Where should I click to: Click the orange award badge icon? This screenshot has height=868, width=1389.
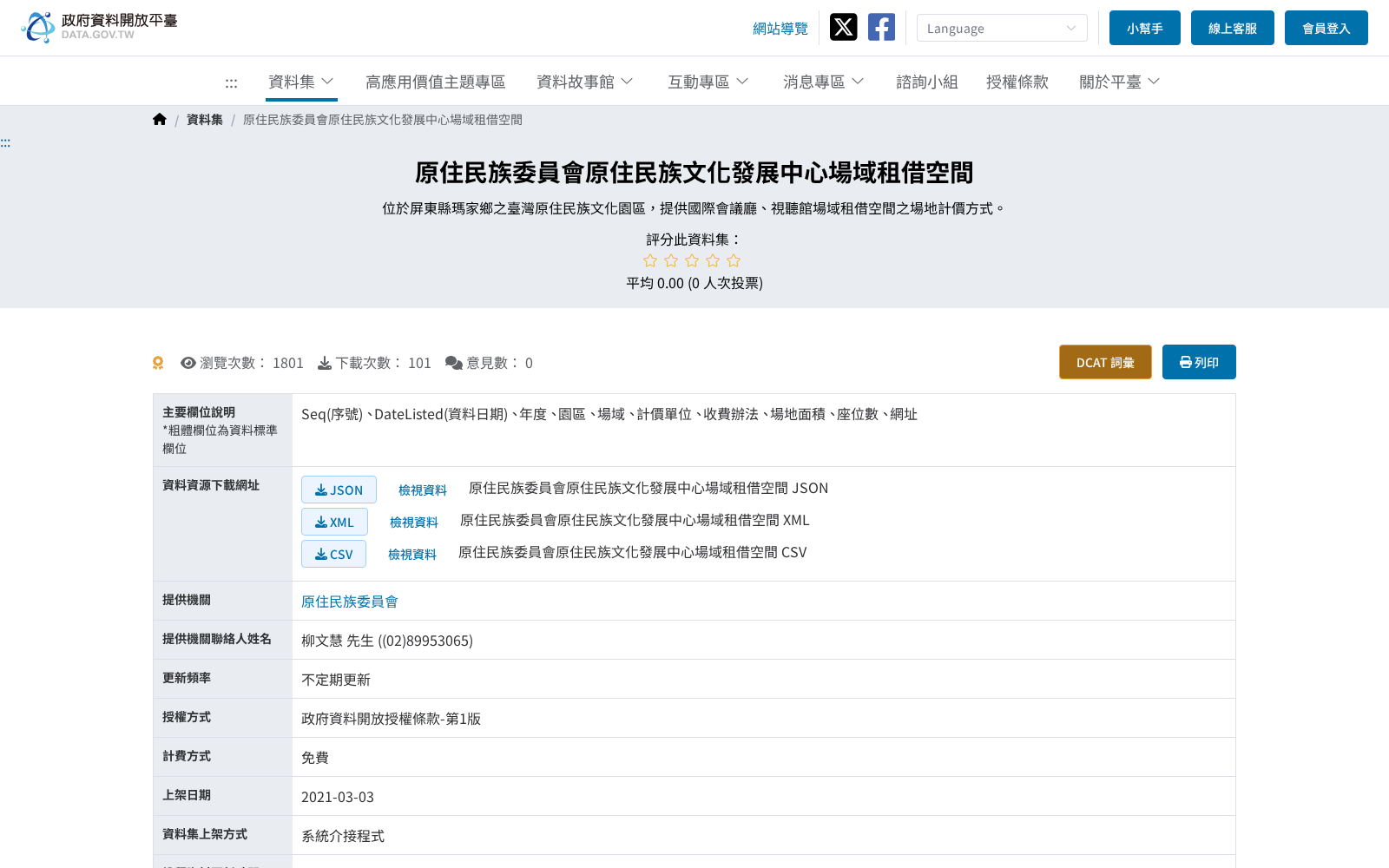[x=158, y=363]
